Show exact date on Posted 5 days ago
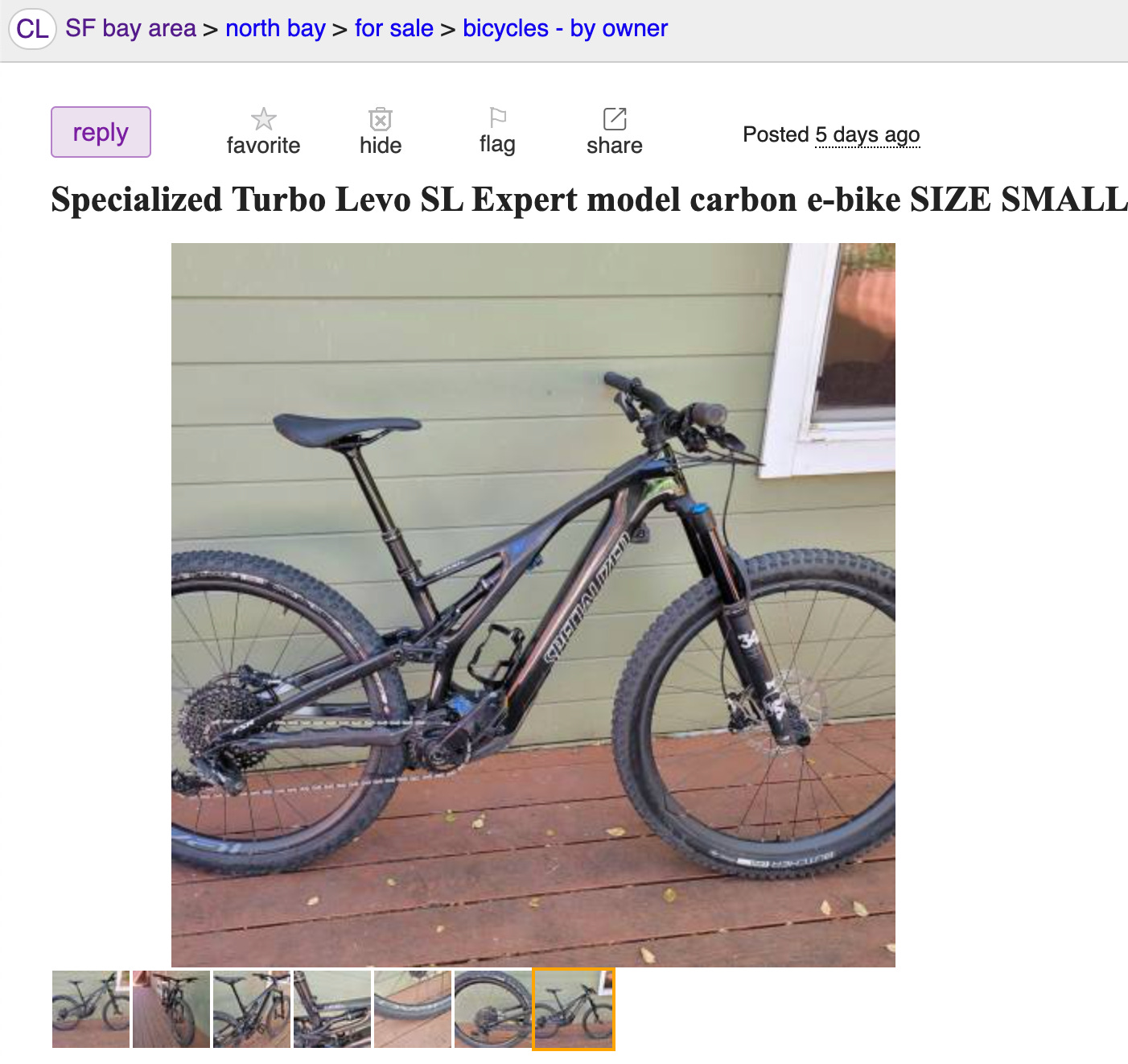This screenshot has width=1128, height=1064. [x=867, y=134]
